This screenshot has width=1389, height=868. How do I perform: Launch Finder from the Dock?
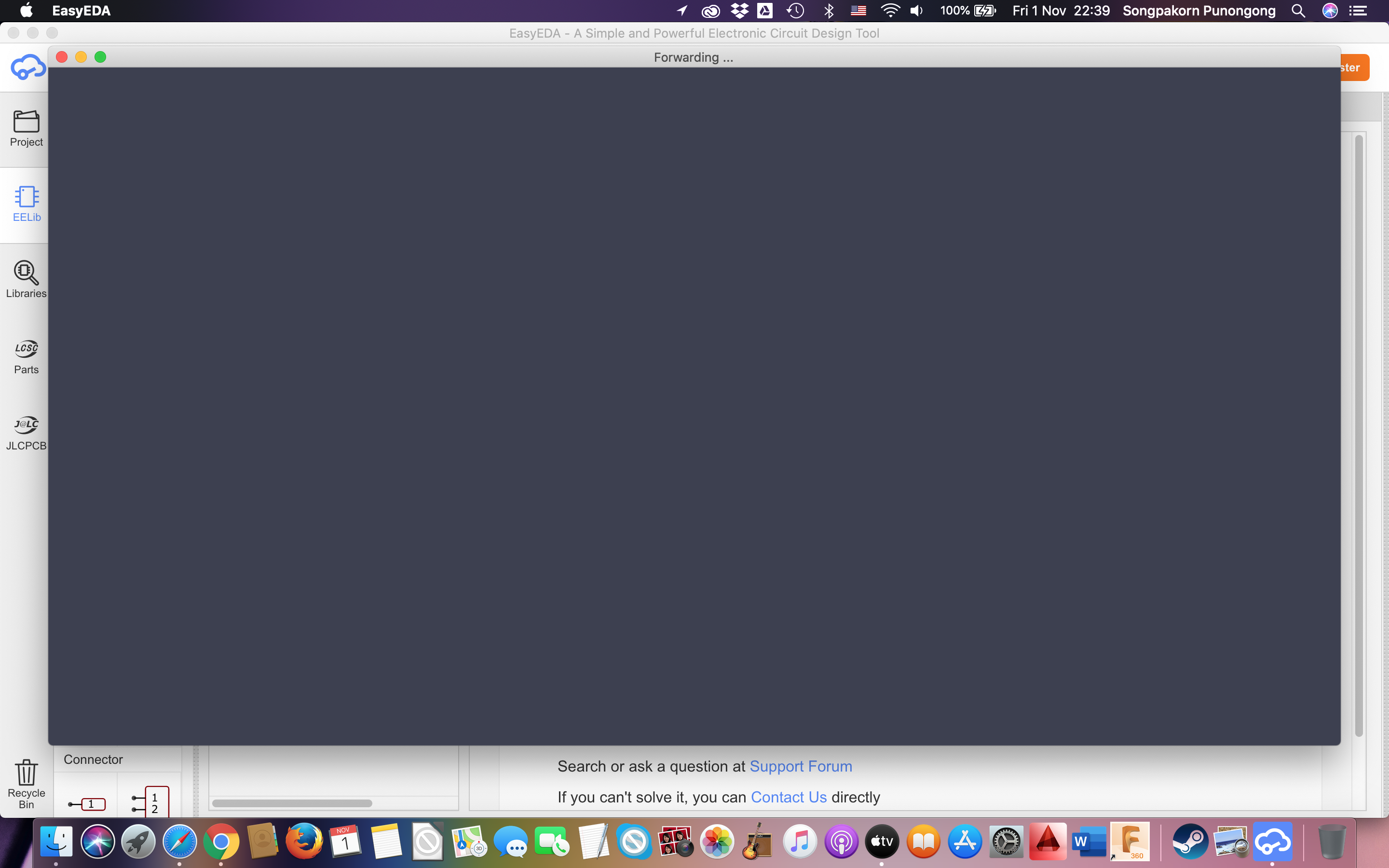coord(56,841)
